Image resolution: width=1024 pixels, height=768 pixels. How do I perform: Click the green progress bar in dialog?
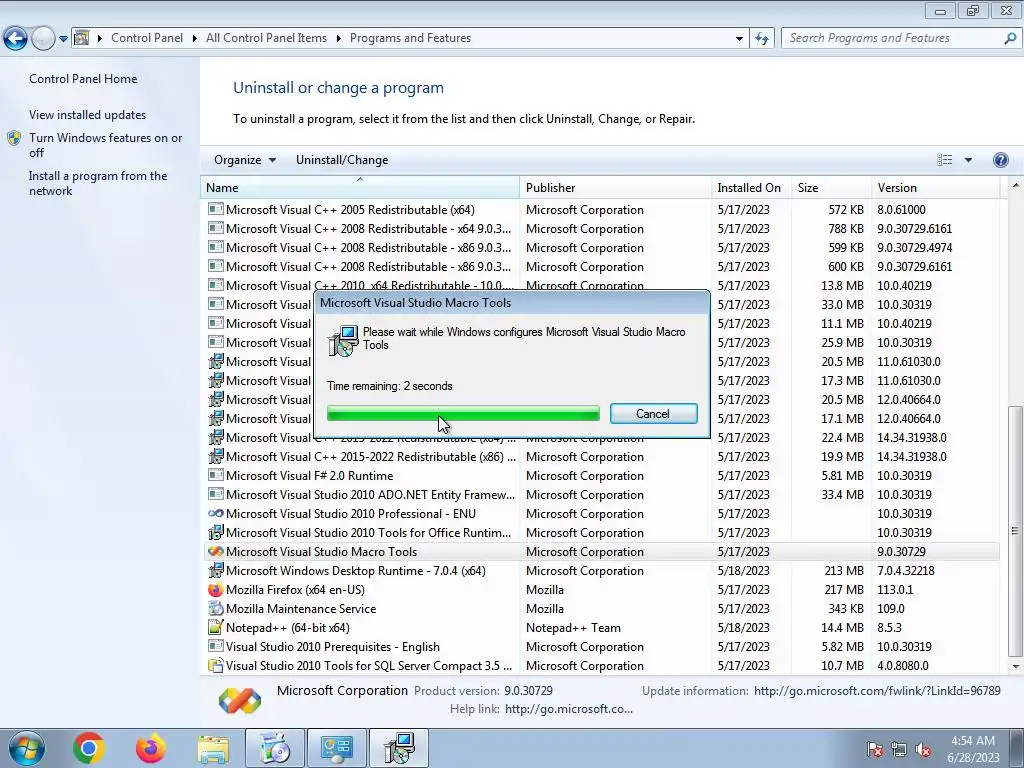tap(463, 413)
